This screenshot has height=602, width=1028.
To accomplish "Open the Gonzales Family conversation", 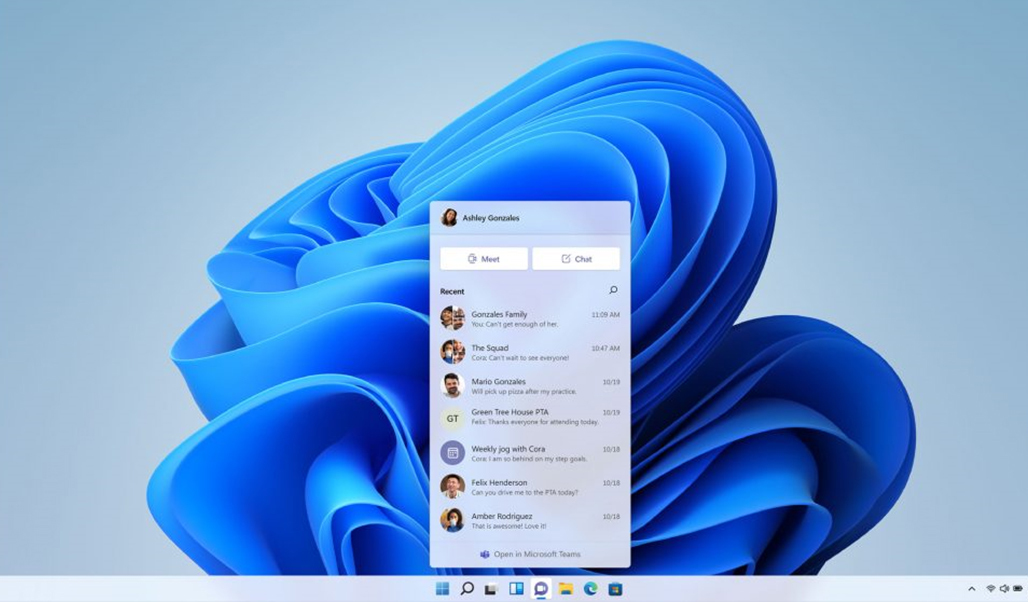I will 530,319.
